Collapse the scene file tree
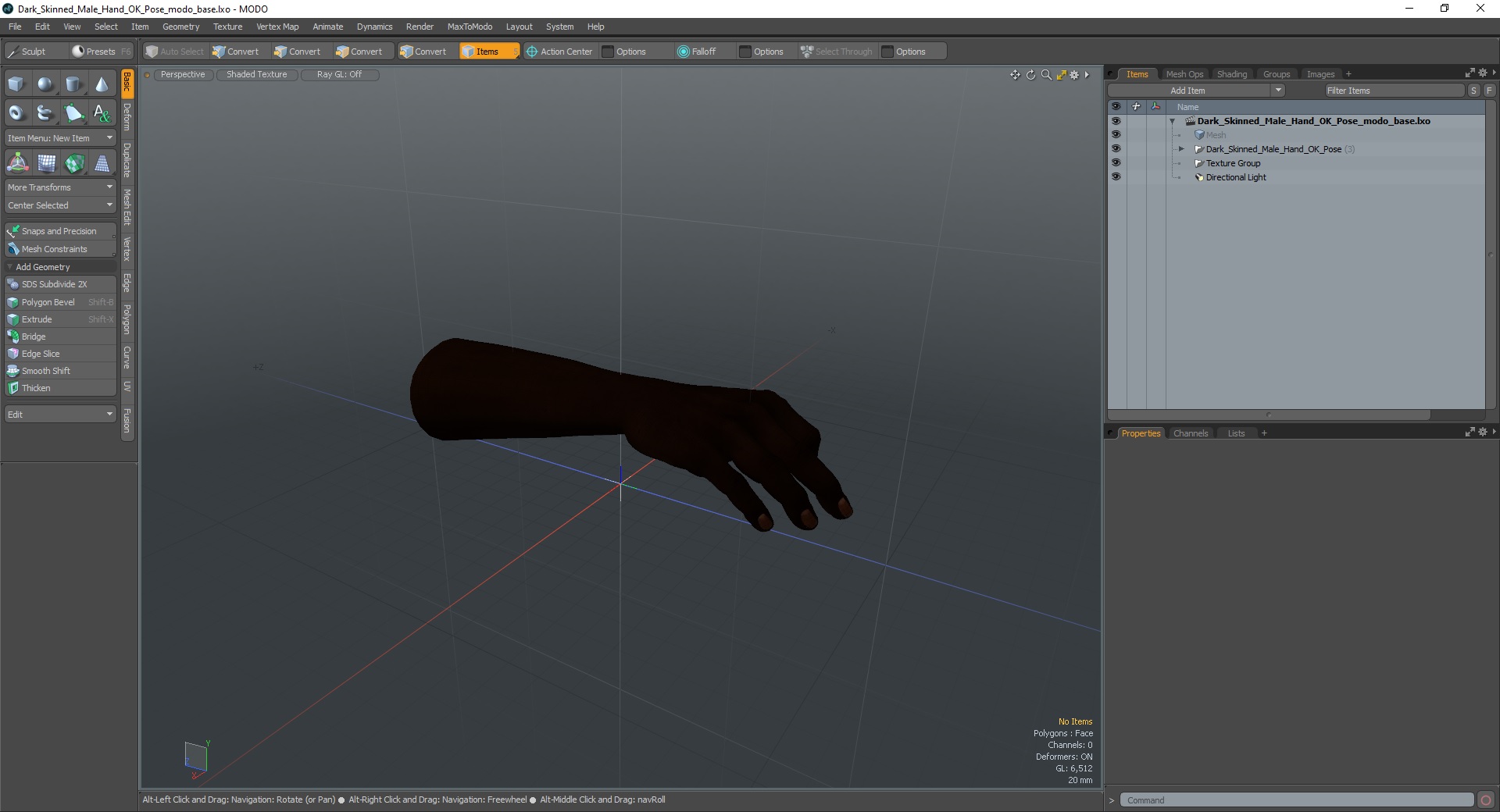Image resolution: width=1500 pixels, height=812 pixels. tap(1172, 121)
